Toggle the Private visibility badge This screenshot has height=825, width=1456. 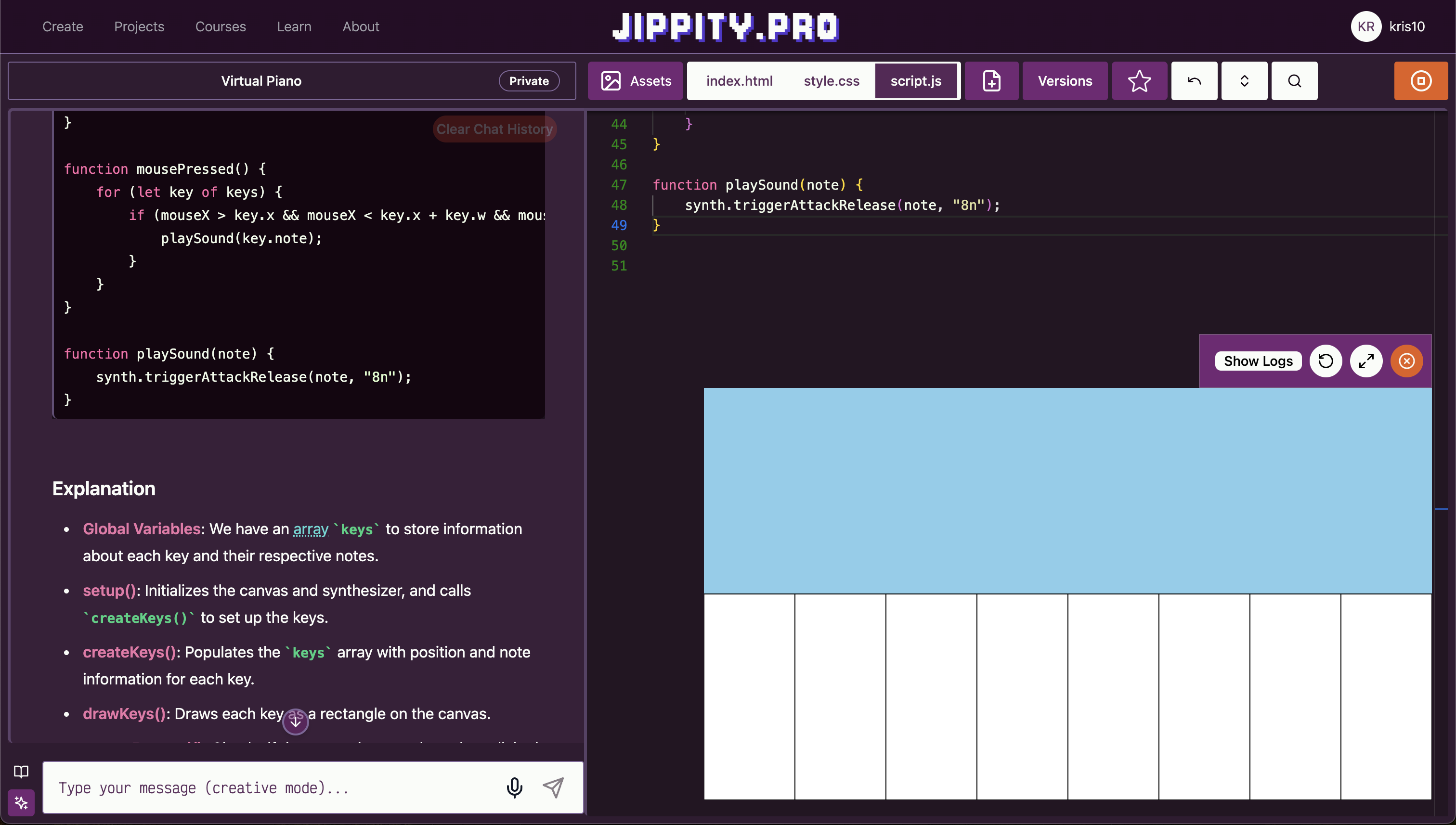pyautogui.click(x=528, y=81)
